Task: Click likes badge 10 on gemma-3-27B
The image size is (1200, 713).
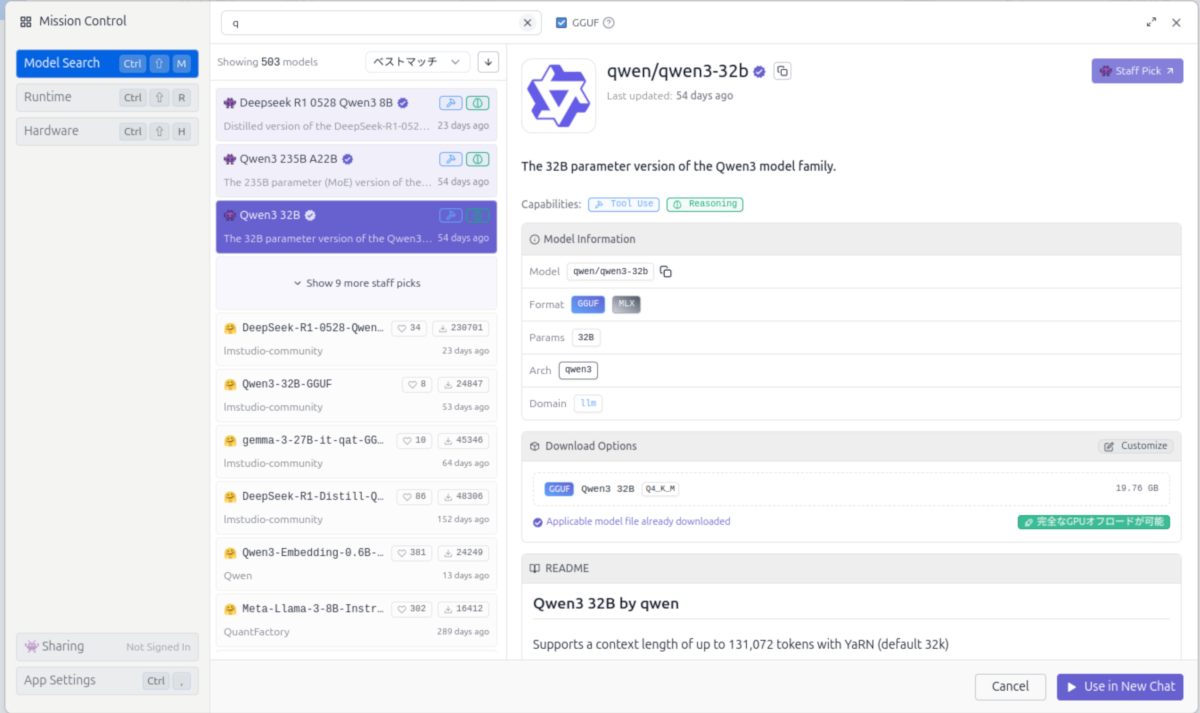Action: click(414, 440)
